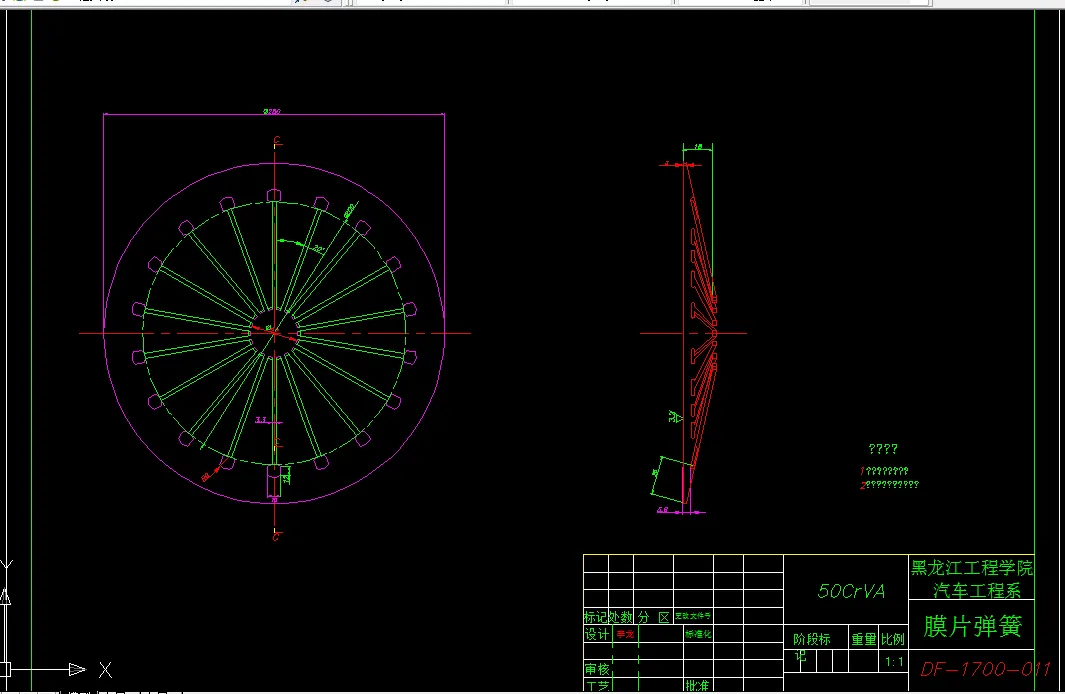
Task: Select the 审核 label
Action: click(x=597, y=670)
